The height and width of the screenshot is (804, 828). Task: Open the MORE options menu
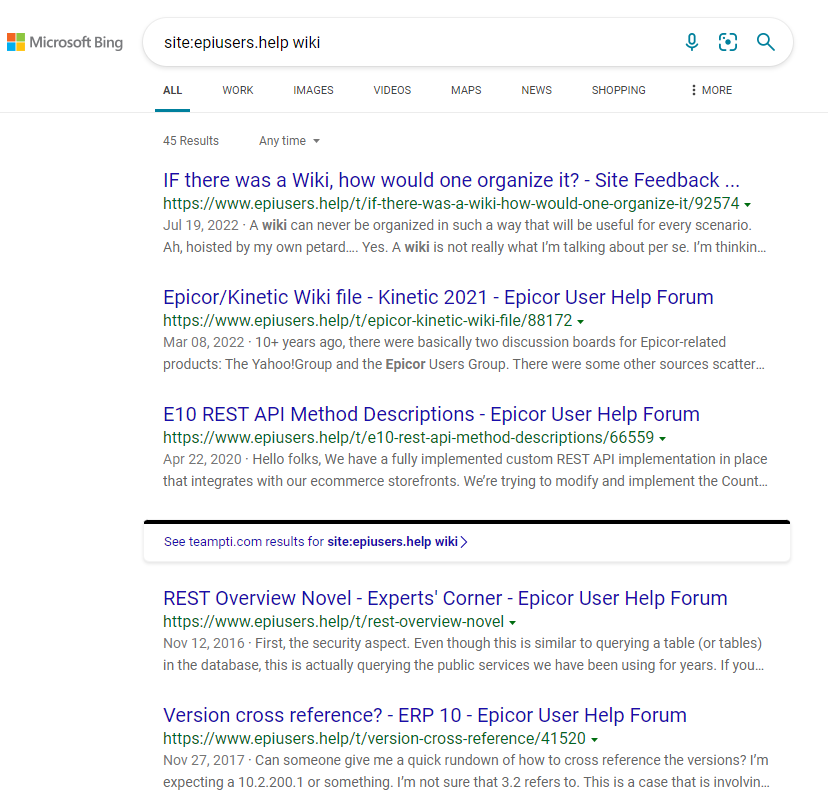click(x=711, y=90)
